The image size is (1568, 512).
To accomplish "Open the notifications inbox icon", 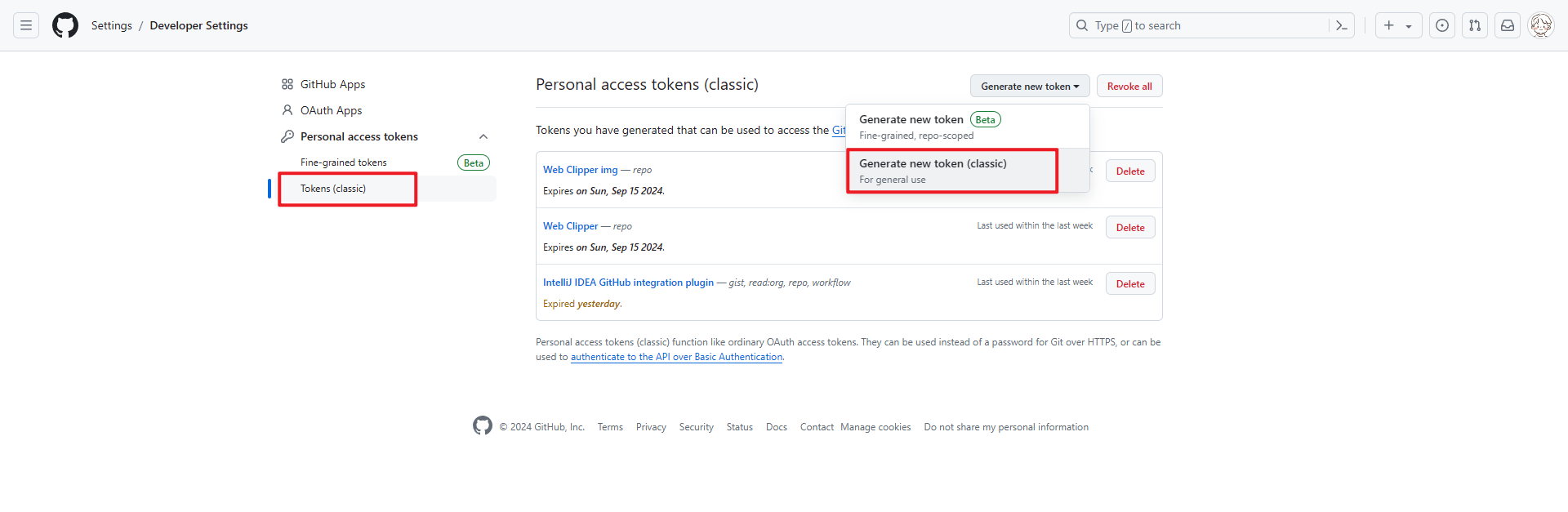I will (1508, 25).
